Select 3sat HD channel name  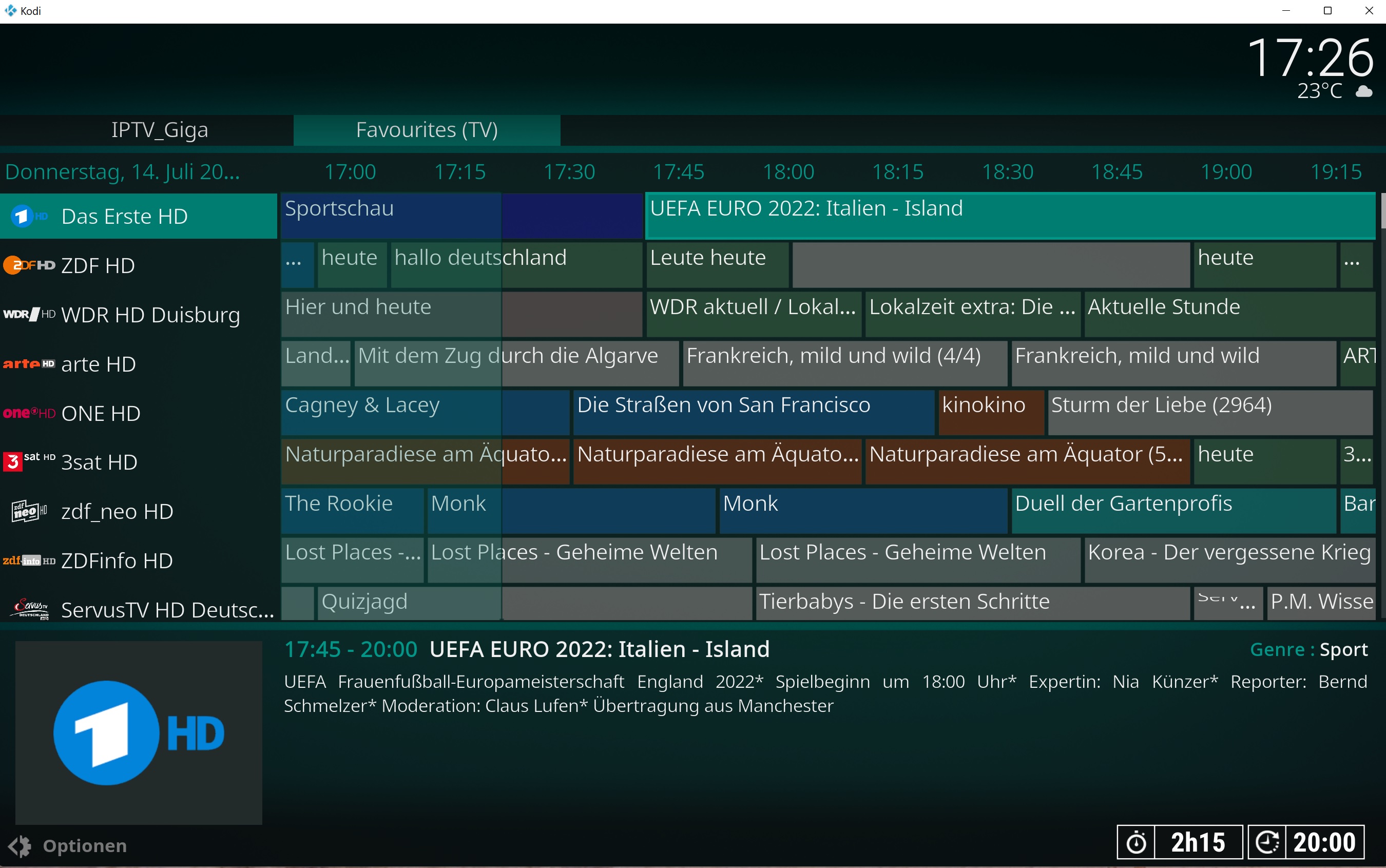tap(99, 462)
